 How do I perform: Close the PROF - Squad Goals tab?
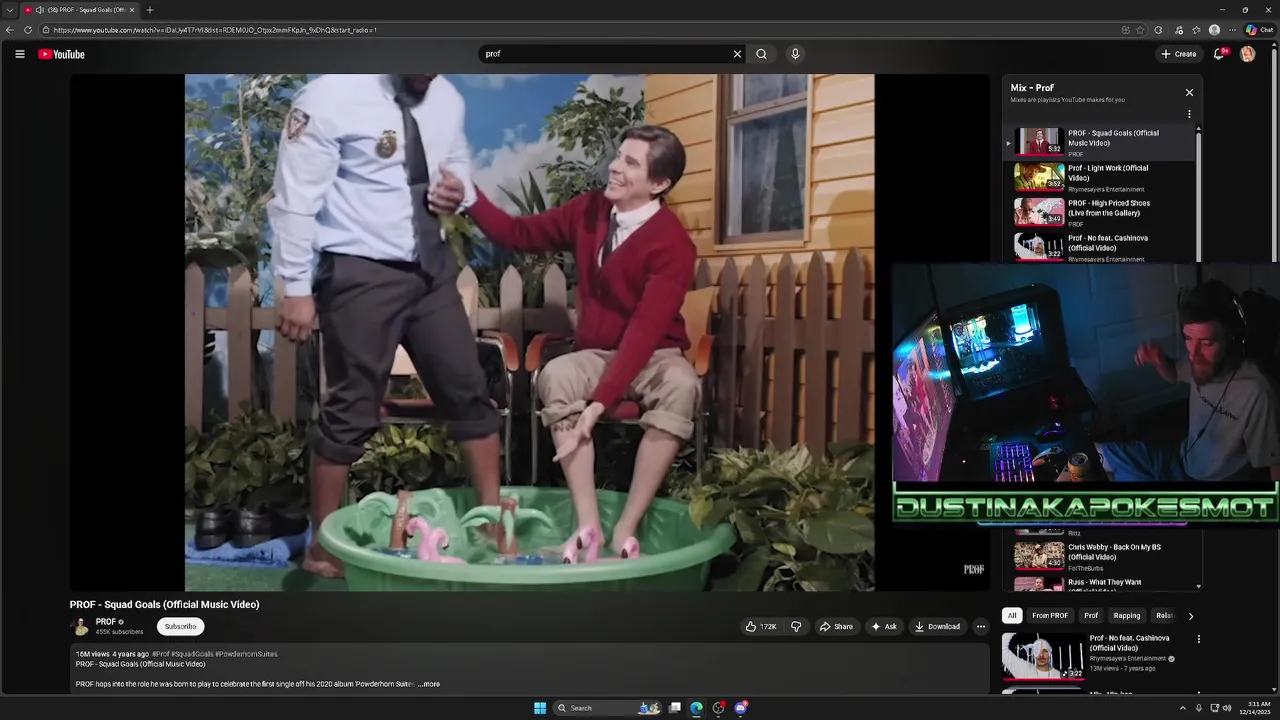pos(132,10)
